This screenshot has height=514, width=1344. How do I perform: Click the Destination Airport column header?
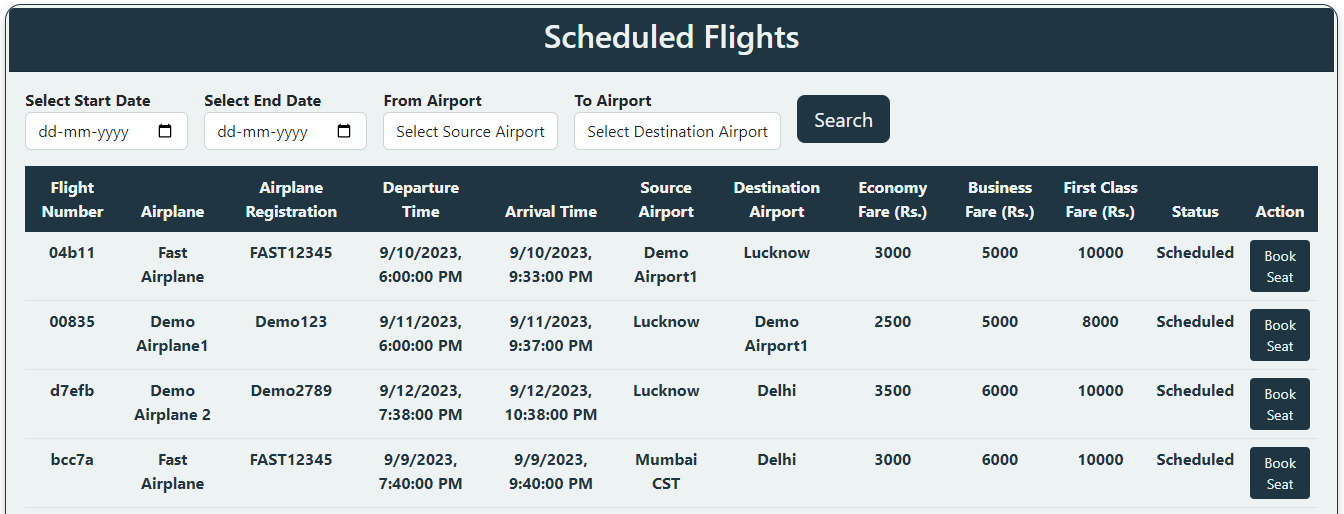[776, 199]
